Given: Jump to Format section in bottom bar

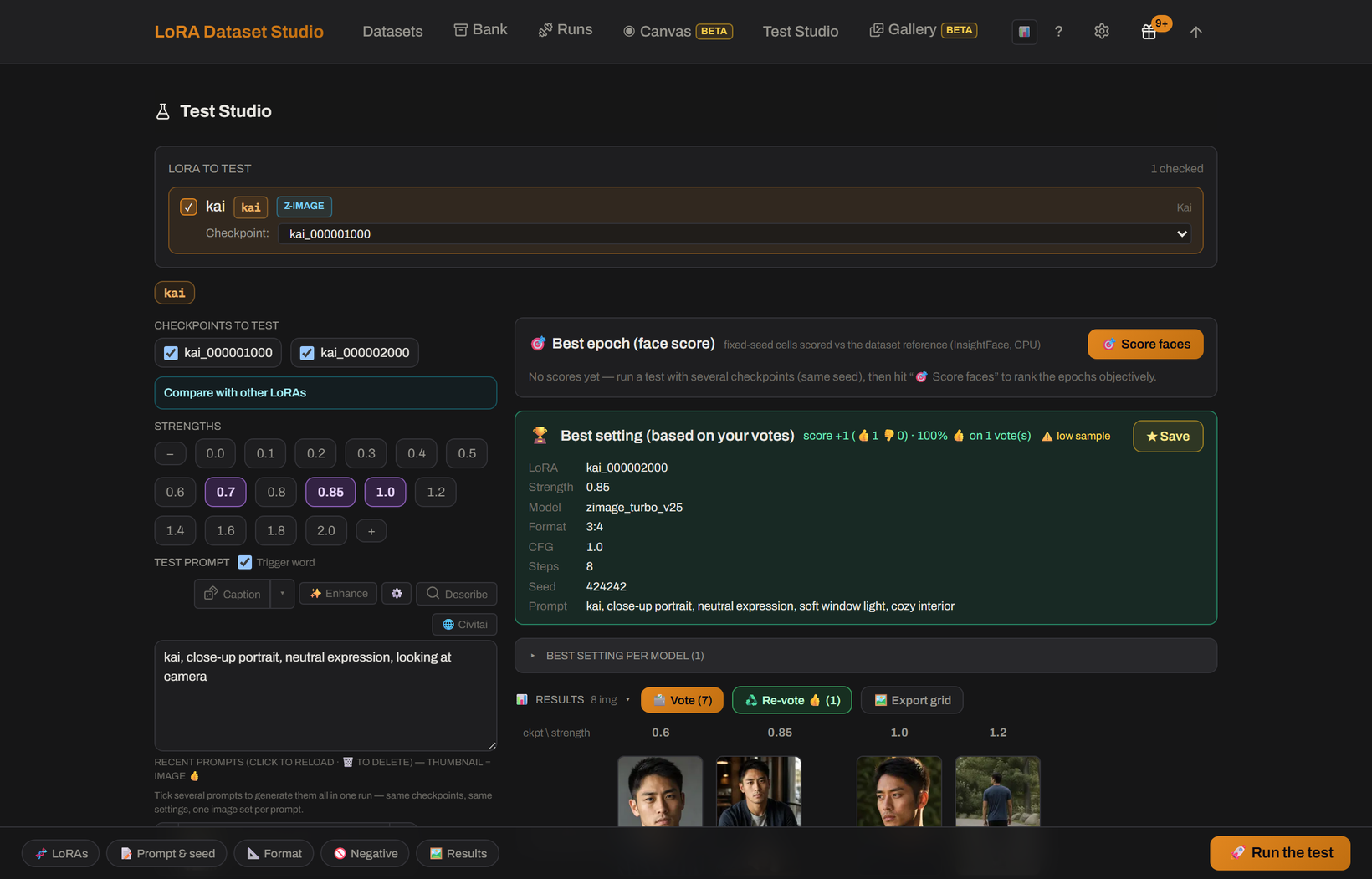Looking at the screenshot, I should (274, 853).
